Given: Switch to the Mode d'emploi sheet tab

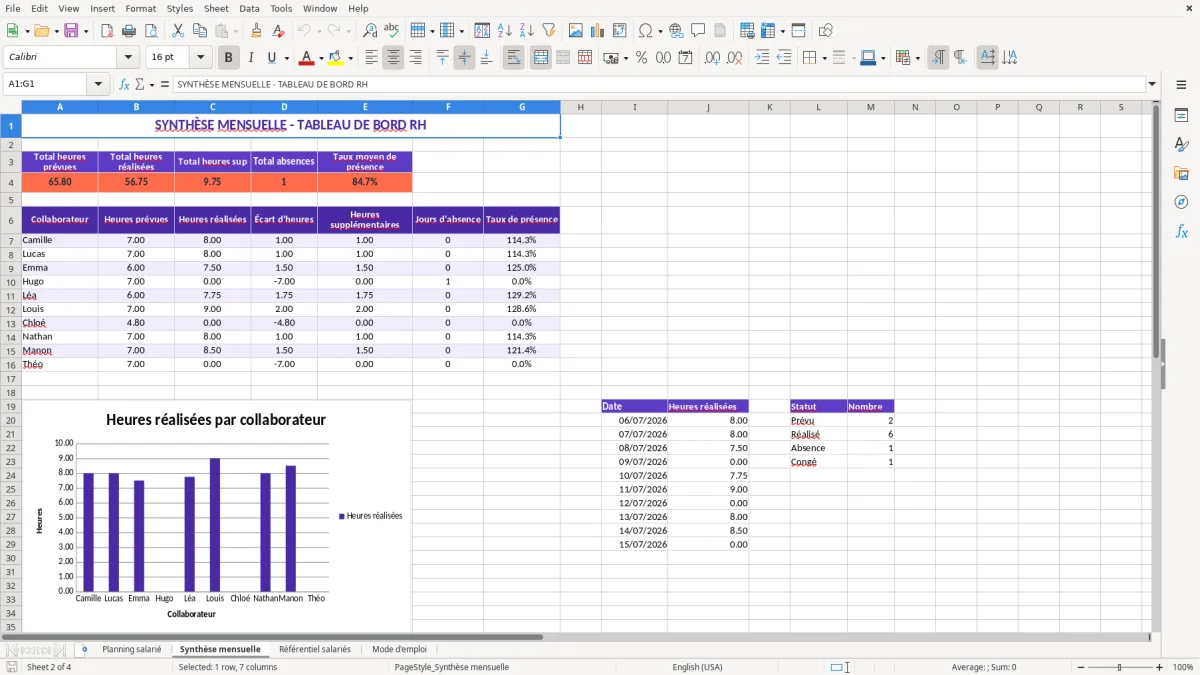Looking at the screenshot, I should point(399,649).
